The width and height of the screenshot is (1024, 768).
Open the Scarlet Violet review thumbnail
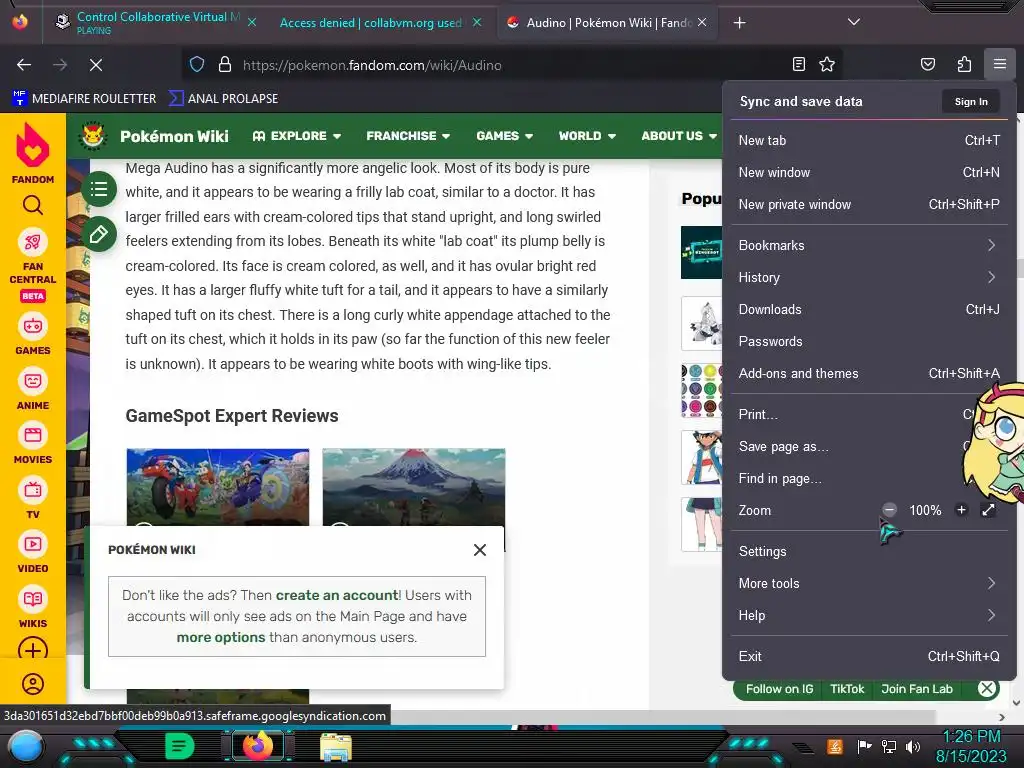point(217,487)
